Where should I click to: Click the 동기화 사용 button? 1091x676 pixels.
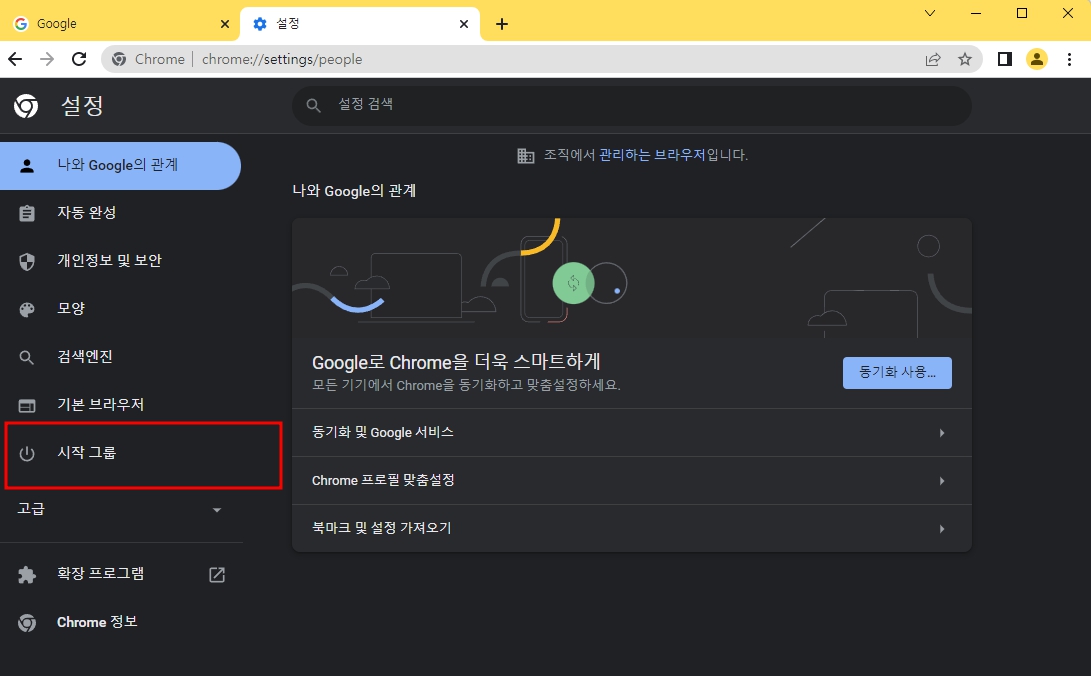897,373
